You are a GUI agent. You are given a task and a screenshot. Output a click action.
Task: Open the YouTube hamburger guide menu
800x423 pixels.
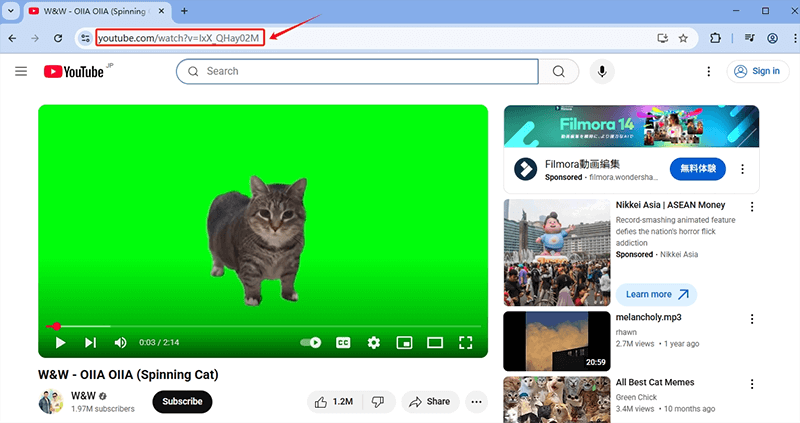tap(21, 71)
